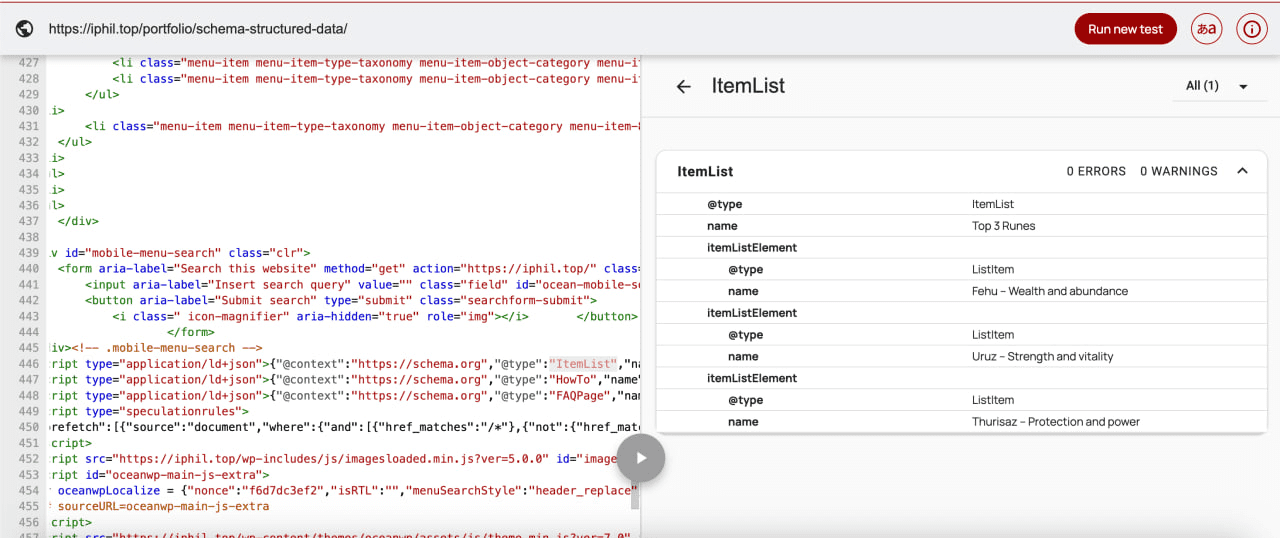The width and height of the screenshot is (1280, 538).
Task: Select the 0 ERRORS label
Action: point(1096,171)
